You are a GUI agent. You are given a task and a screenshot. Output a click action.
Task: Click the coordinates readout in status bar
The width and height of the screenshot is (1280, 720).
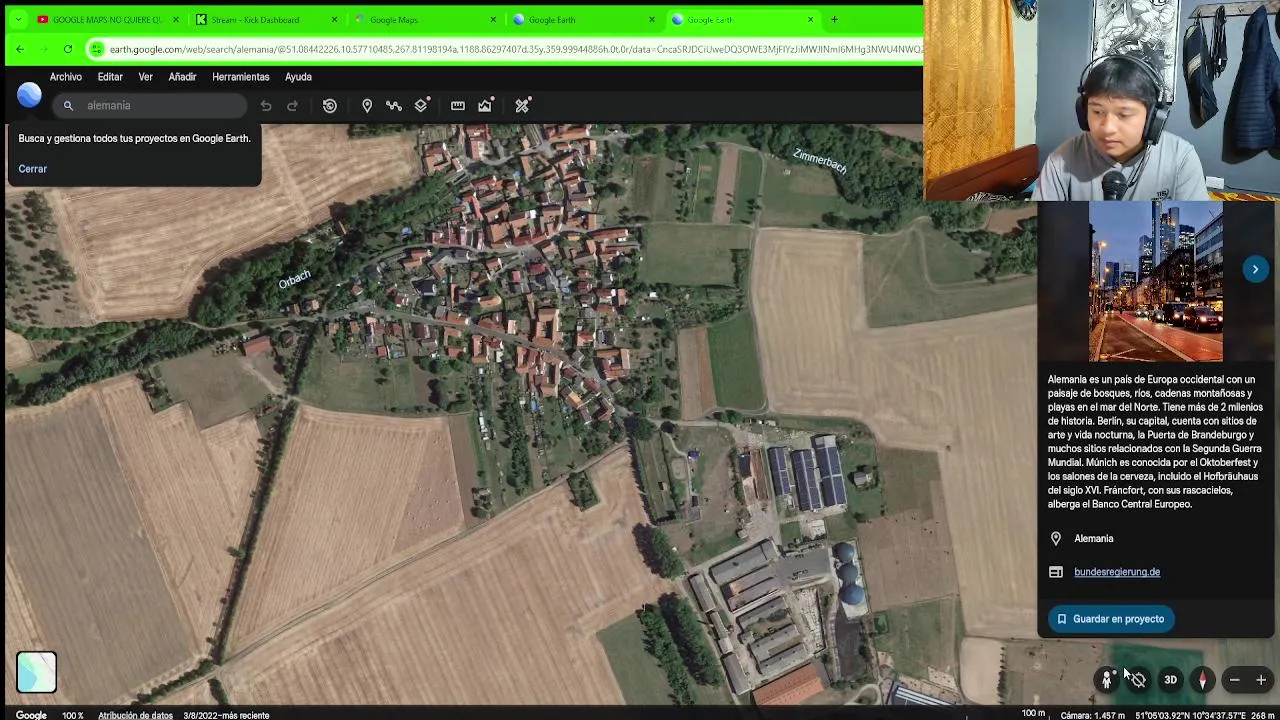1190,715
